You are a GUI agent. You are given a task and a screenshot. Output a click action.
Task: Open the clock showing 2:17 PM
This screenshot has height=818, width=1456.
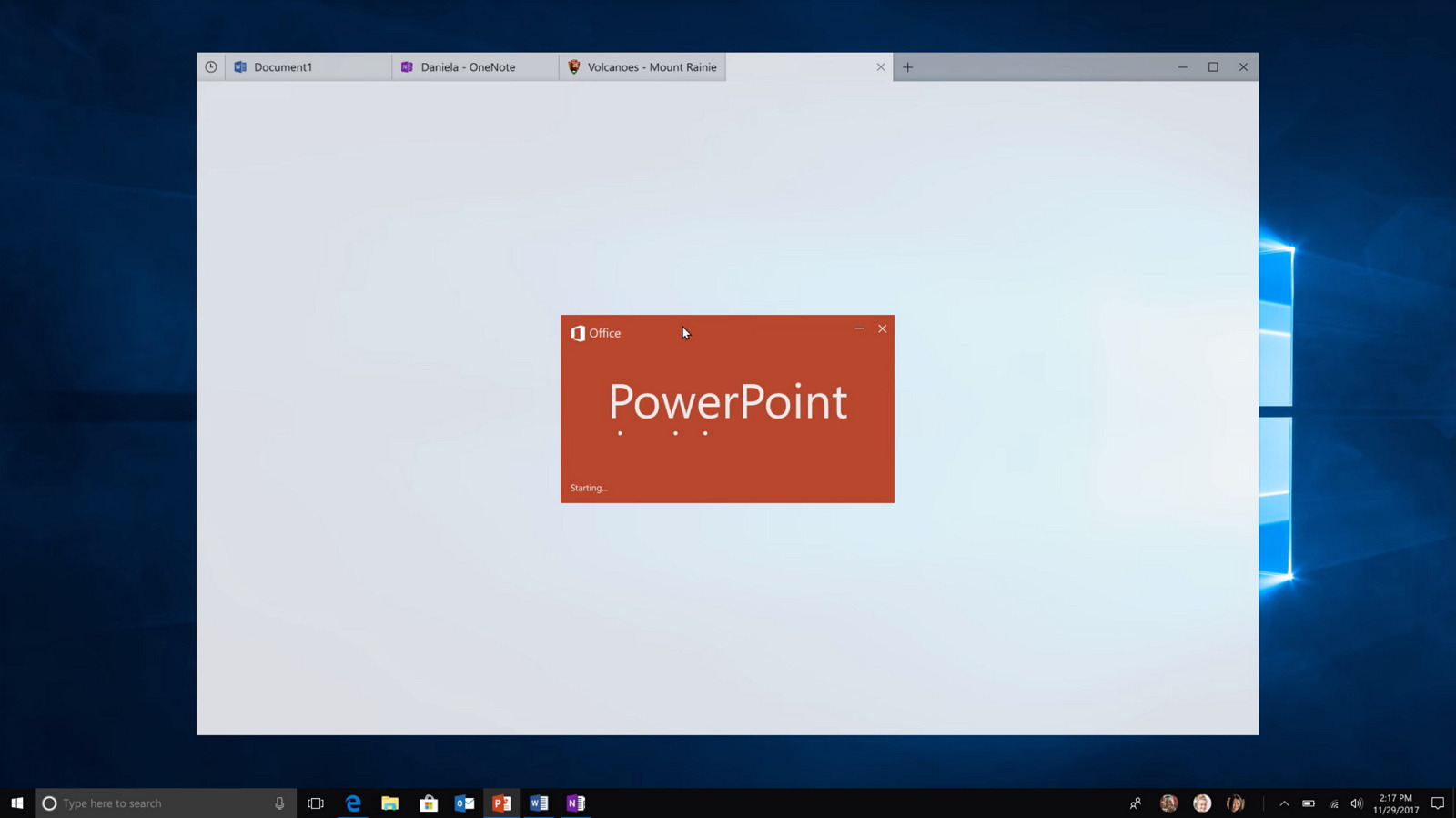tap(1396, 803)
